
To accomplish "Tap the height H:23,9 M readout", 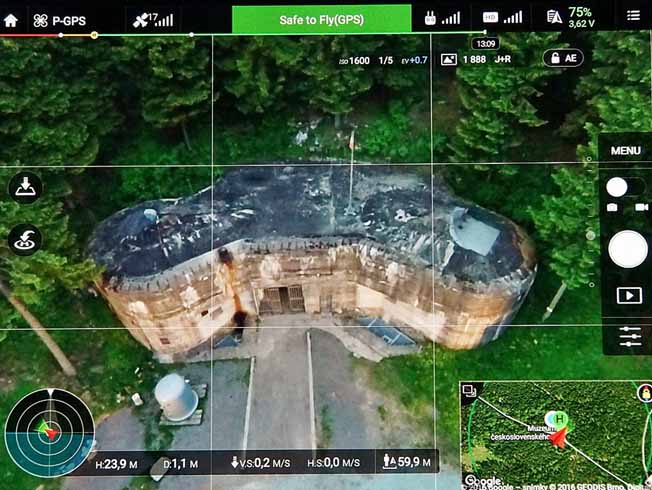I will click(116, 464).
